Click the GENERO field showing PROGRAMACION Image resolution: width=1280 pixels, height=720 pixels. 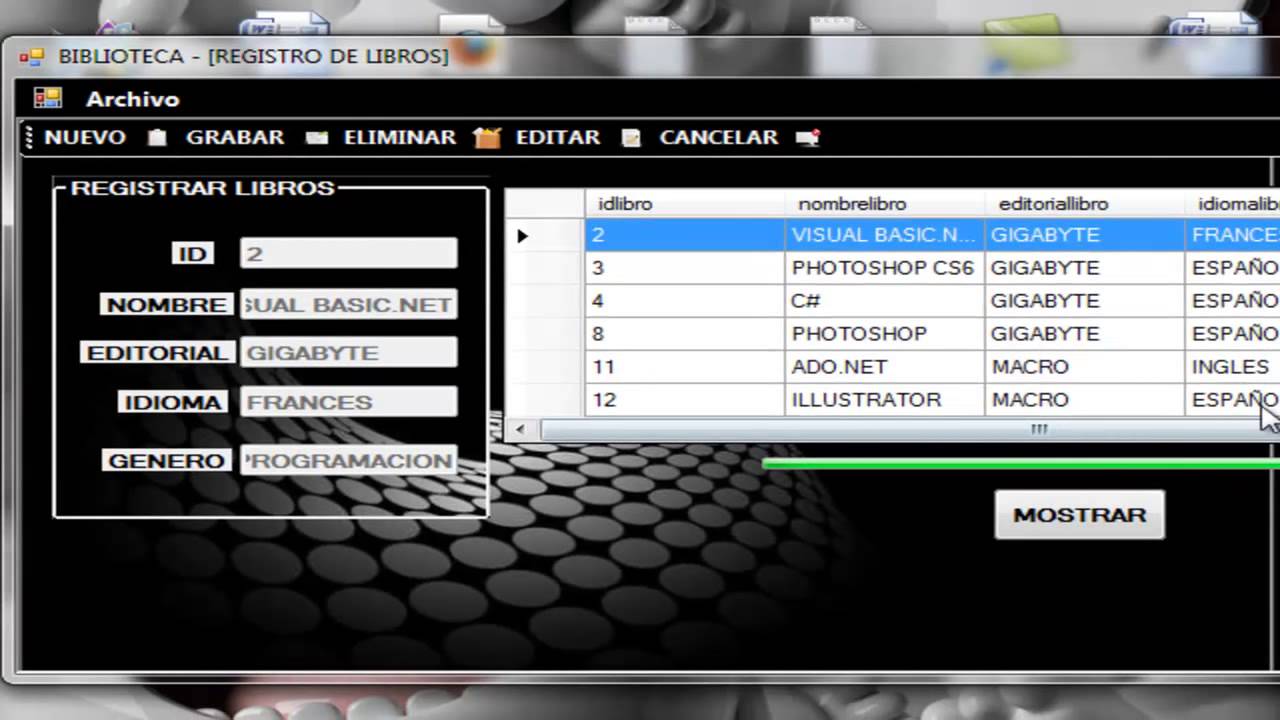point(349,460)
